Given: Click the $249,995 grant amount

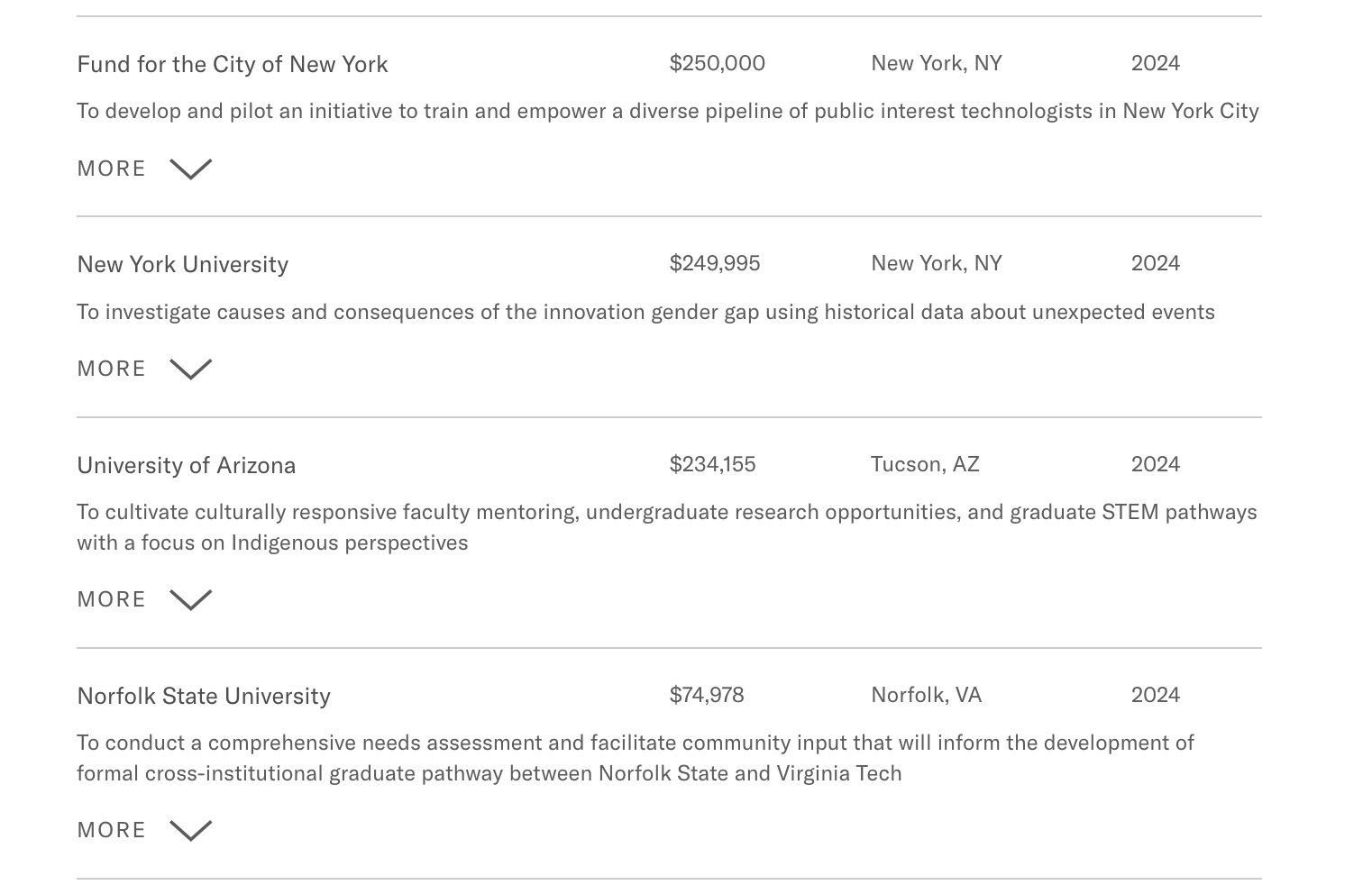Looking at the screenshot, I should (714, 263).
